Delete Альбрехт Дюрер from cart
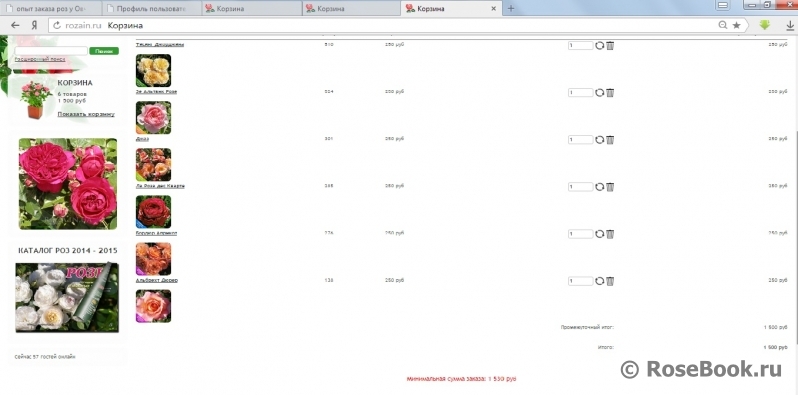This screenshot has height=395, width=798. pos(610,281)
